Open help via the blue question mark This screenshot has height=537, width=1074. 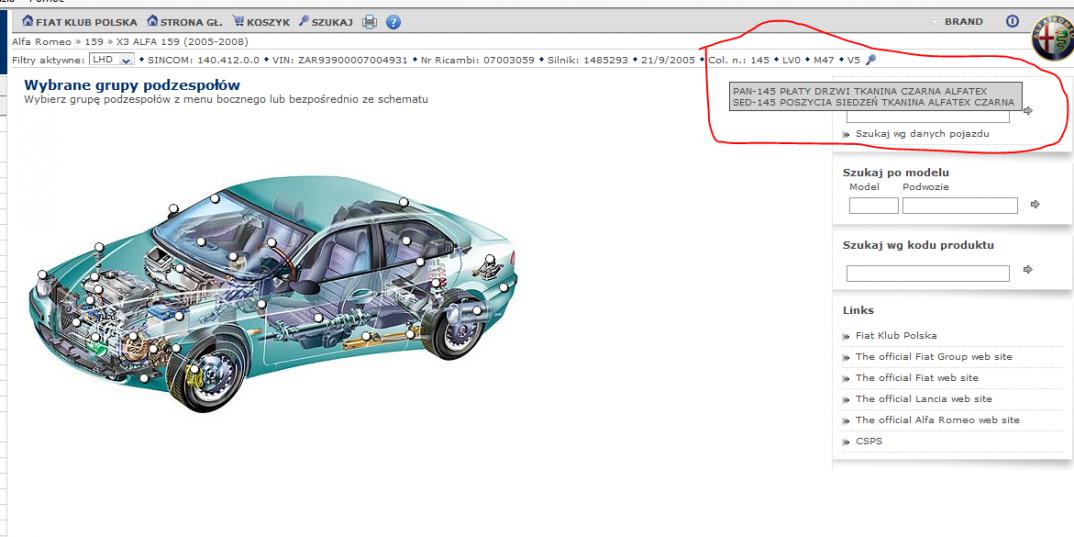tap(393, 22)
